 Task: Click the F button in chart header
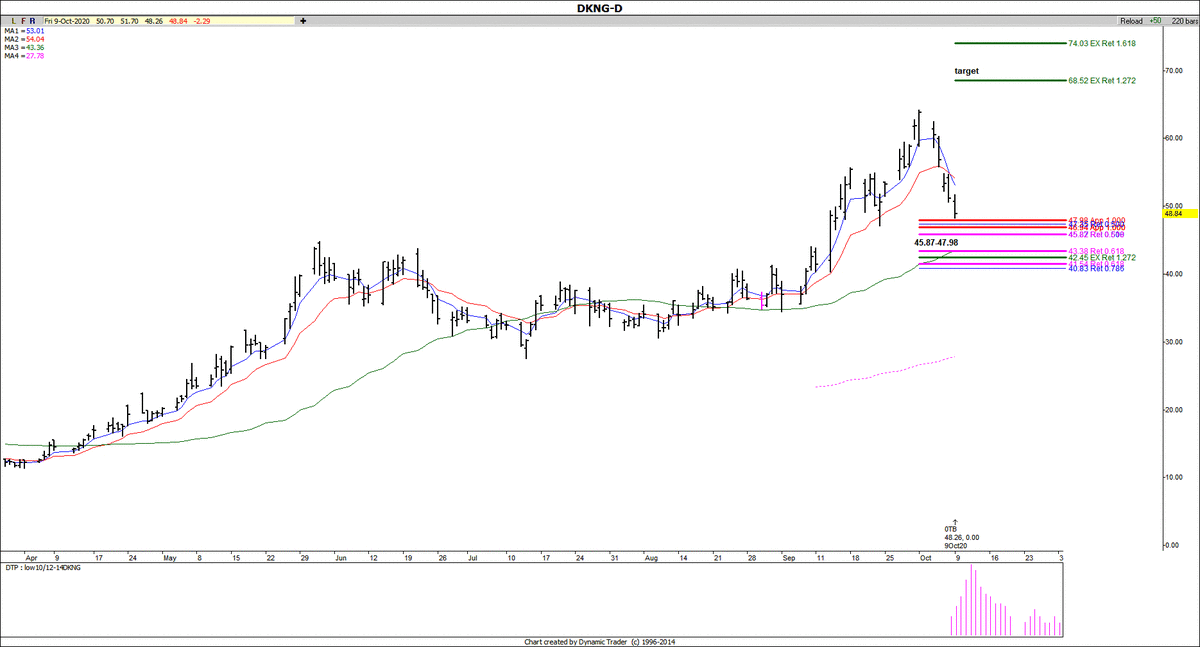[23, 20]
